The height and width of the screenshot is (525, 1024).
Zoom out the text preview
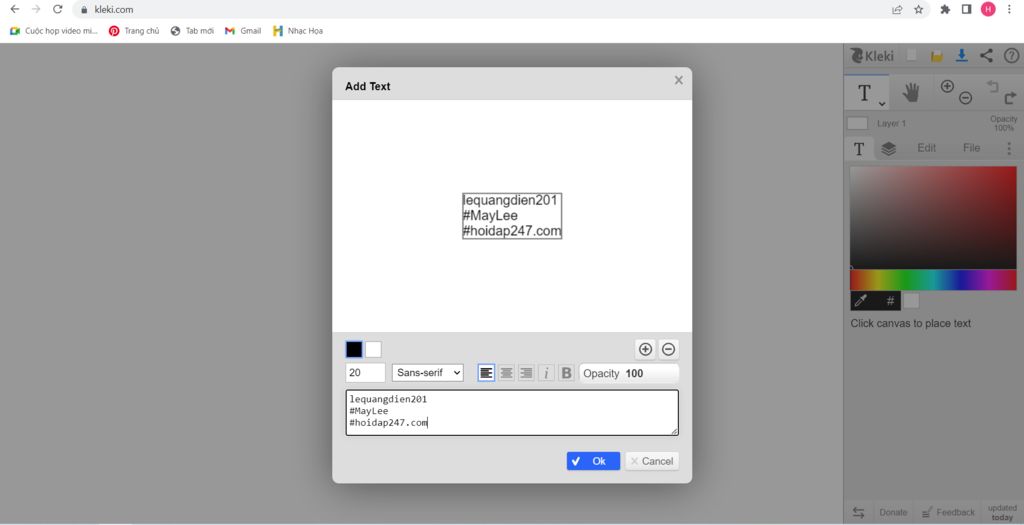click(668, 349)
